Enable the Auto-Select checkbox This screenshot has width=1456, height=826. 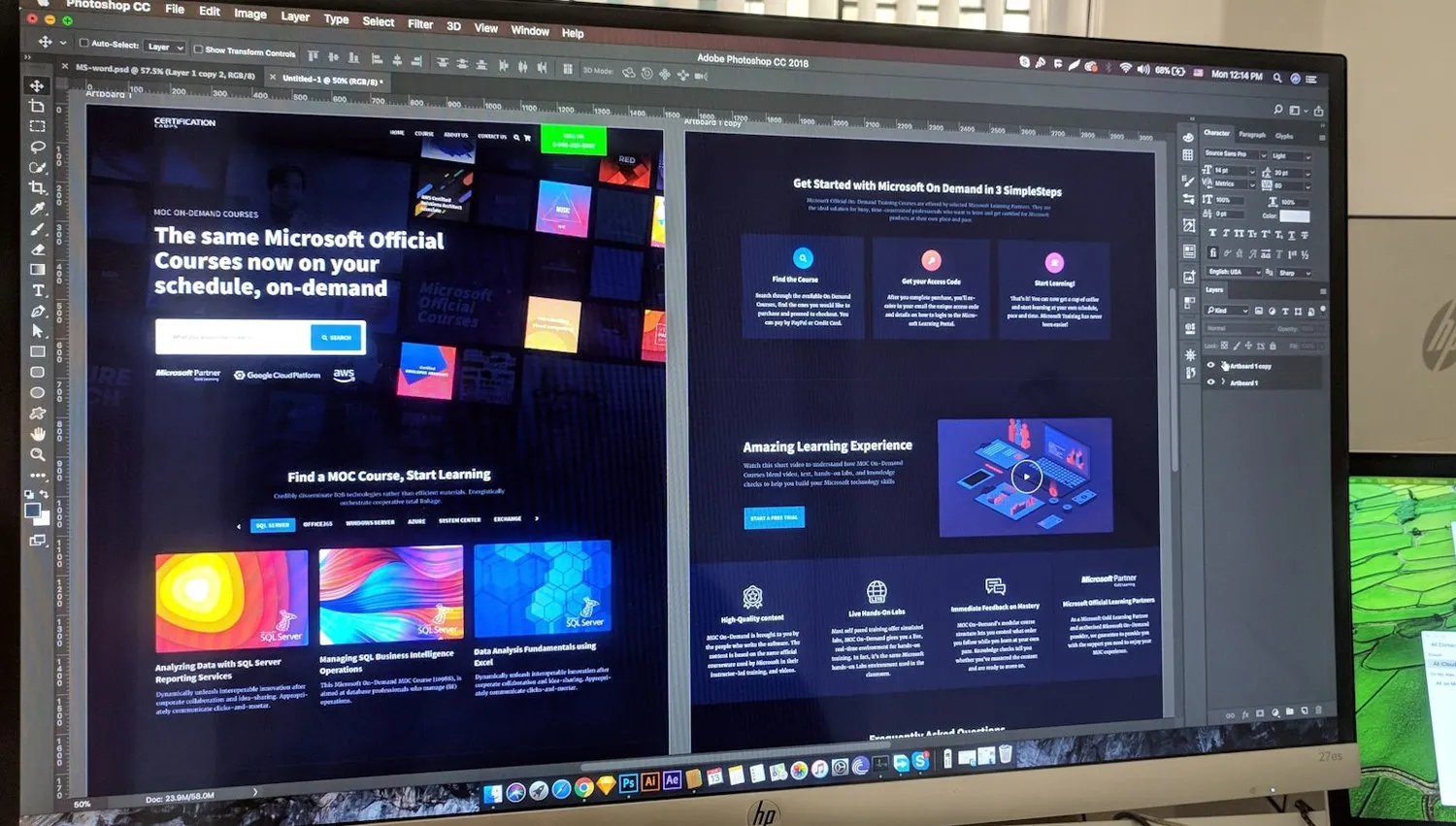(83, 43)
